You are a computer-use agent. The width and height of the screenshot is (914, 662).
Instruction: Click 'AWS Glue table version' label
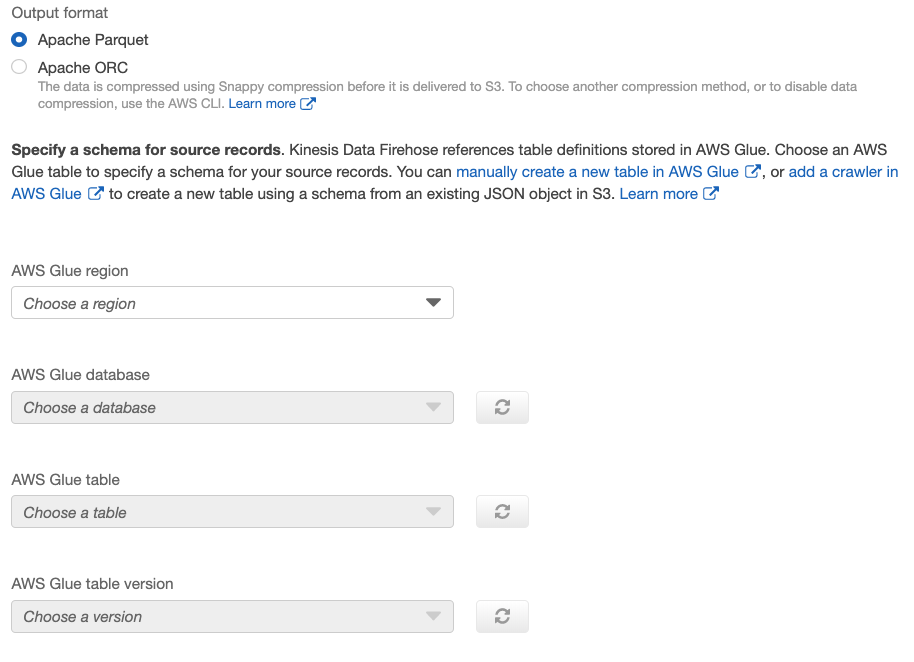click(92, 584)
